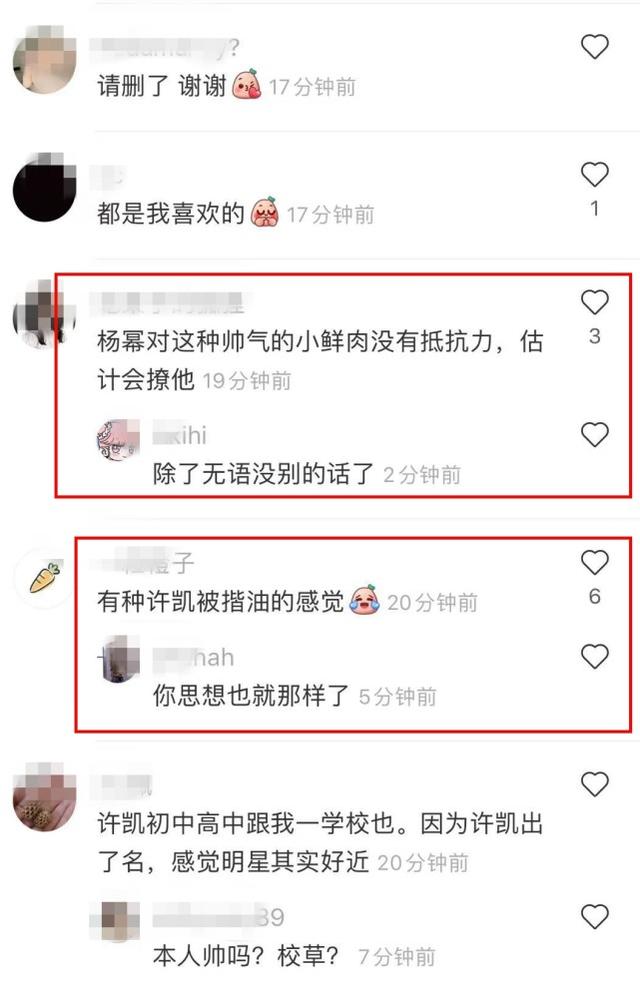Open the pink-haired anime avatar profile
640x986 pixels.
point(118,440)
